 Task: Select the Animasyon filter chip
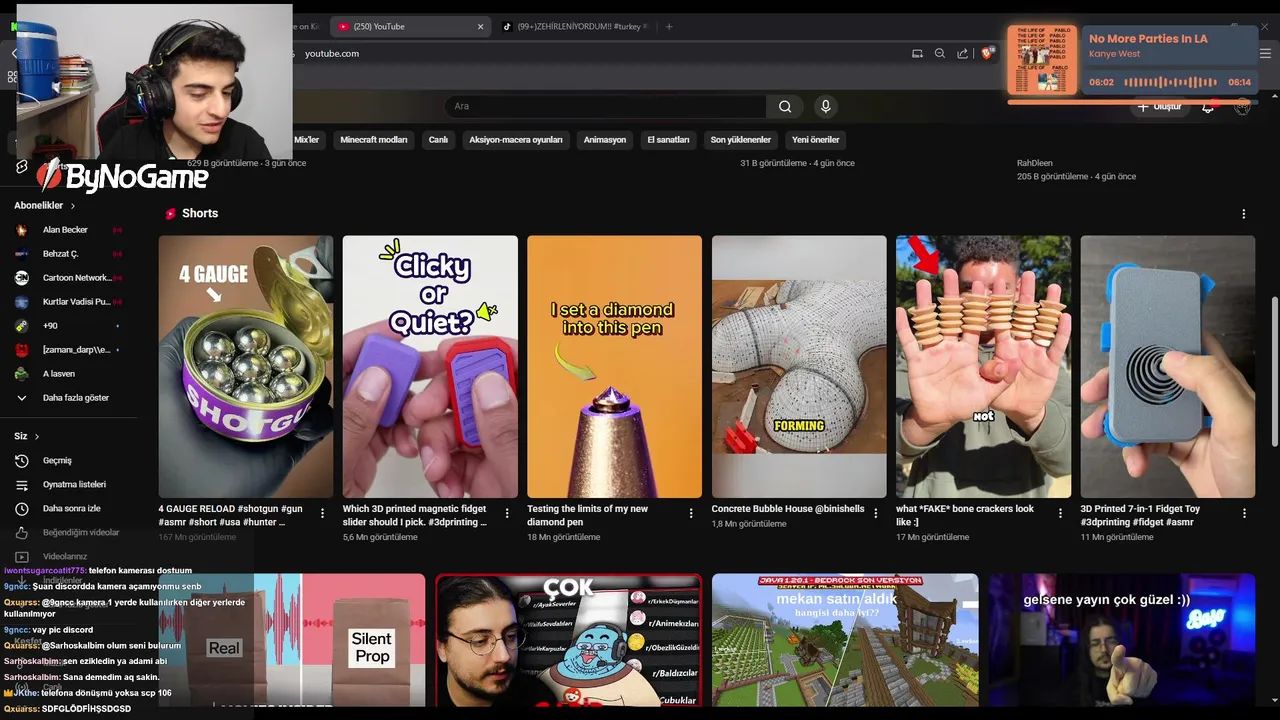tap(605, 140)
